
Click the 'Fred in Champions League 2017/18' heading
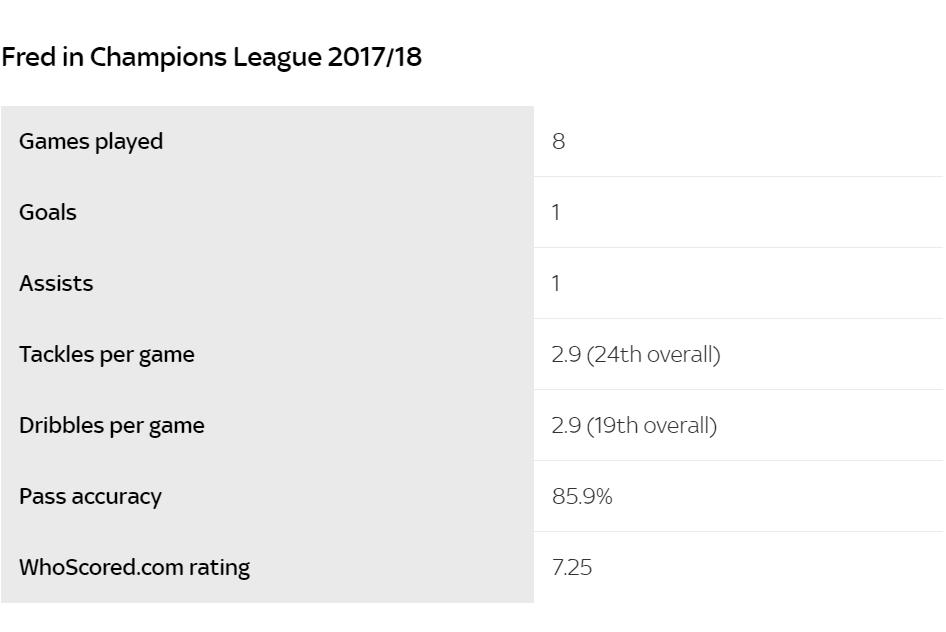(x=211, y=58)
